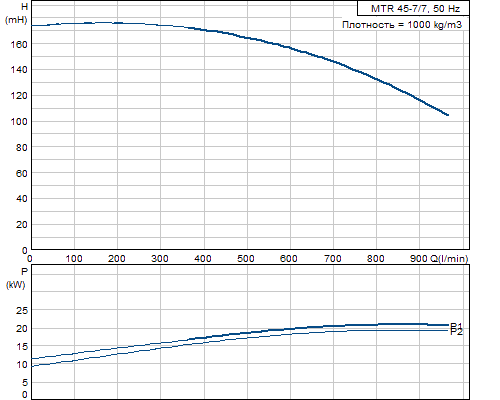Click the P2 curve label
500x400 pixels.
(456, 332)
